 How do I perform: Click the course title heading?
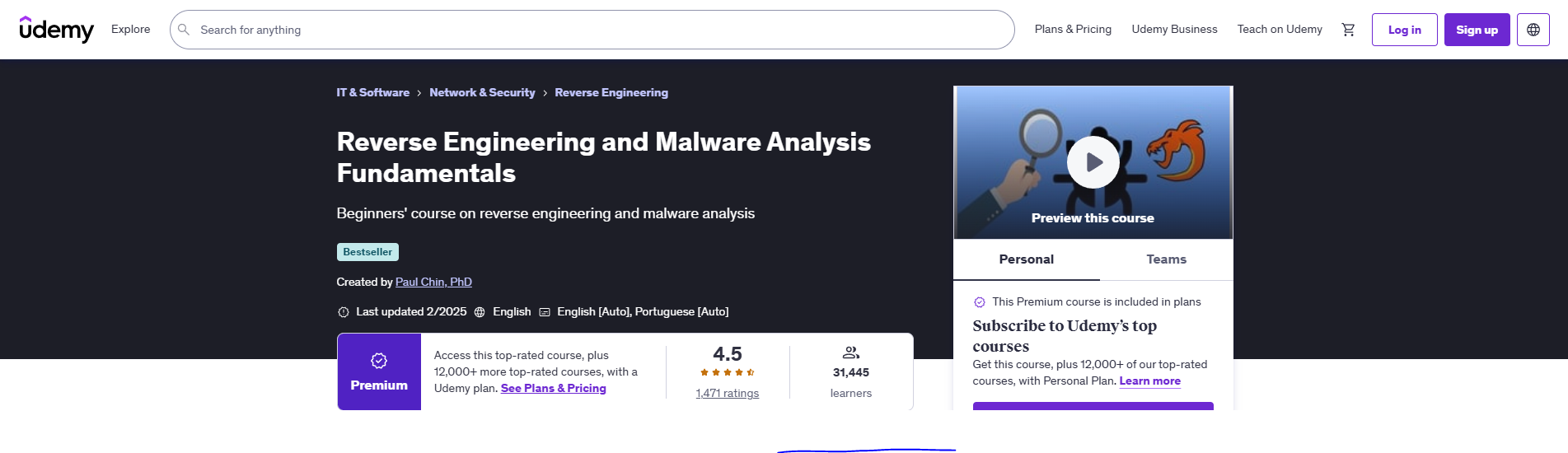click(x=603, y=157)
